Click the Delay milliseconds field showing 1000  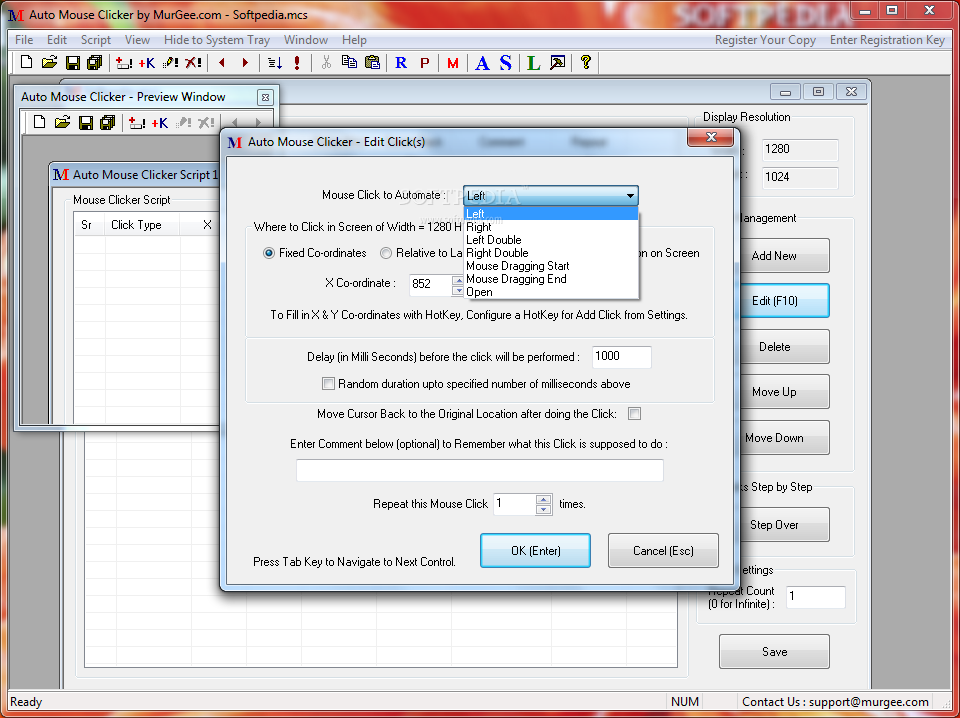621,357
